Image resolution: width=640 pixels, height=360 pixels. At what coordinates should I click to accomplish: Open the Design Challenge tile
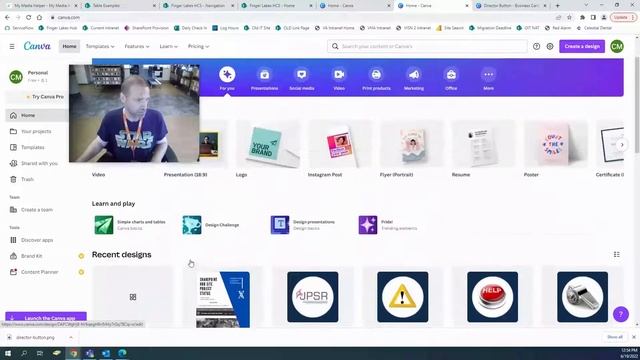[x=211, y=225]
